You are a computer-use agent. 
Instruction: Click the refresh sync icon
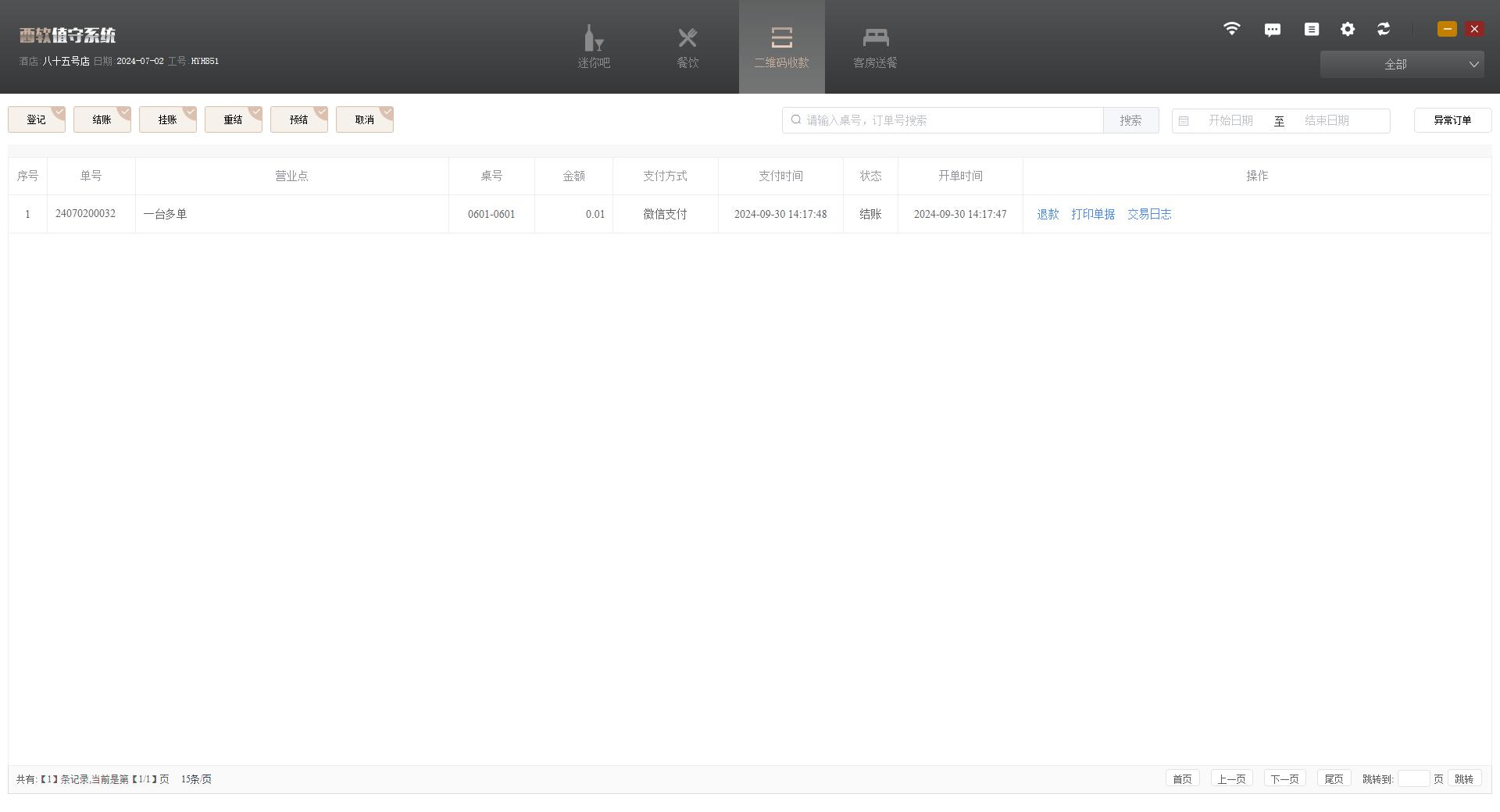click(x=1384, y=29)
